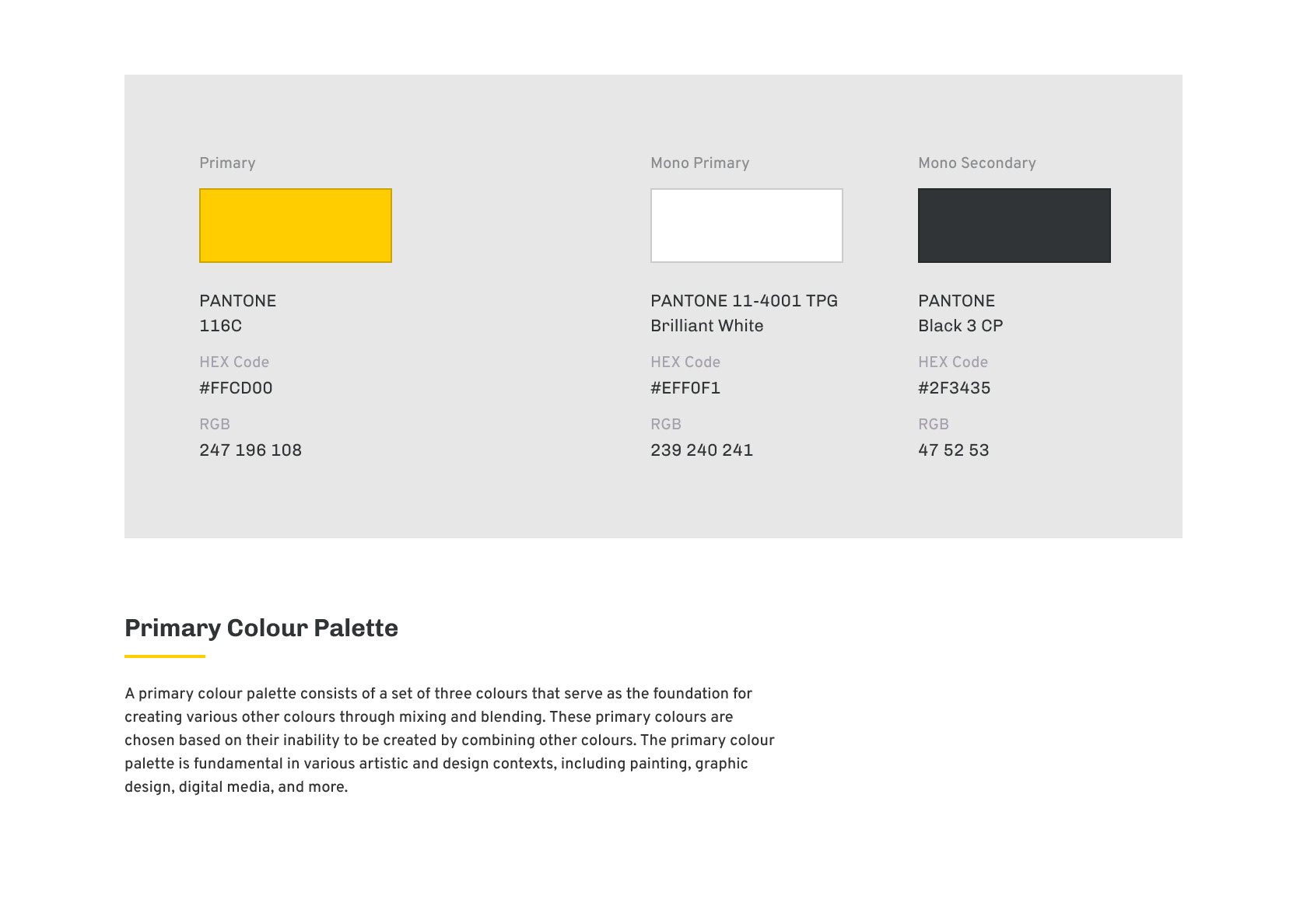Image resolution: width=1307 pixels, height=924 pixels.
Task: Select the RGB value 239 240 241
Action: (702, 450)
